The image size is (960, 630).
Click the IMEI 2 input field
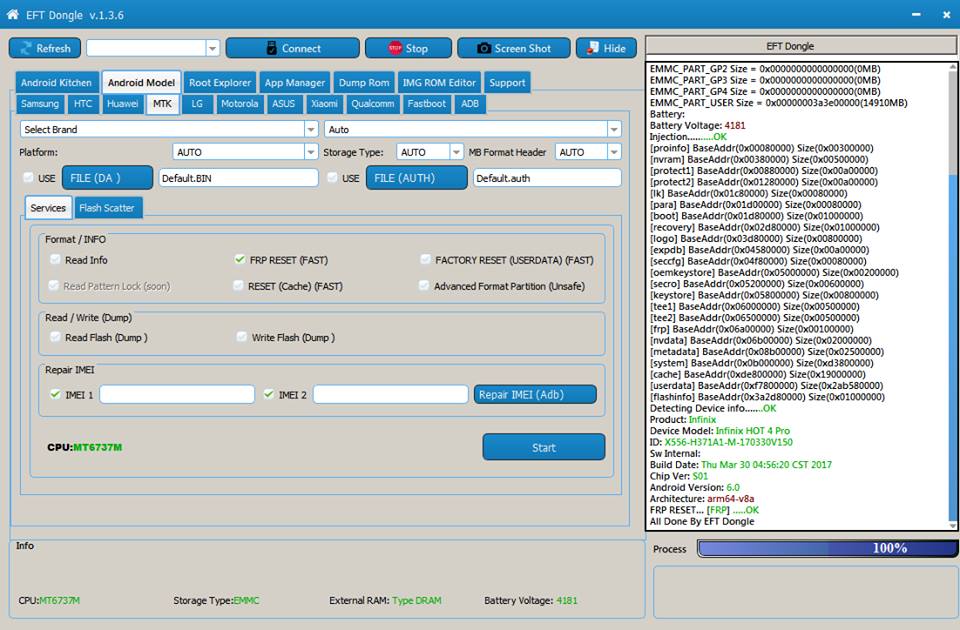[390, 395]
